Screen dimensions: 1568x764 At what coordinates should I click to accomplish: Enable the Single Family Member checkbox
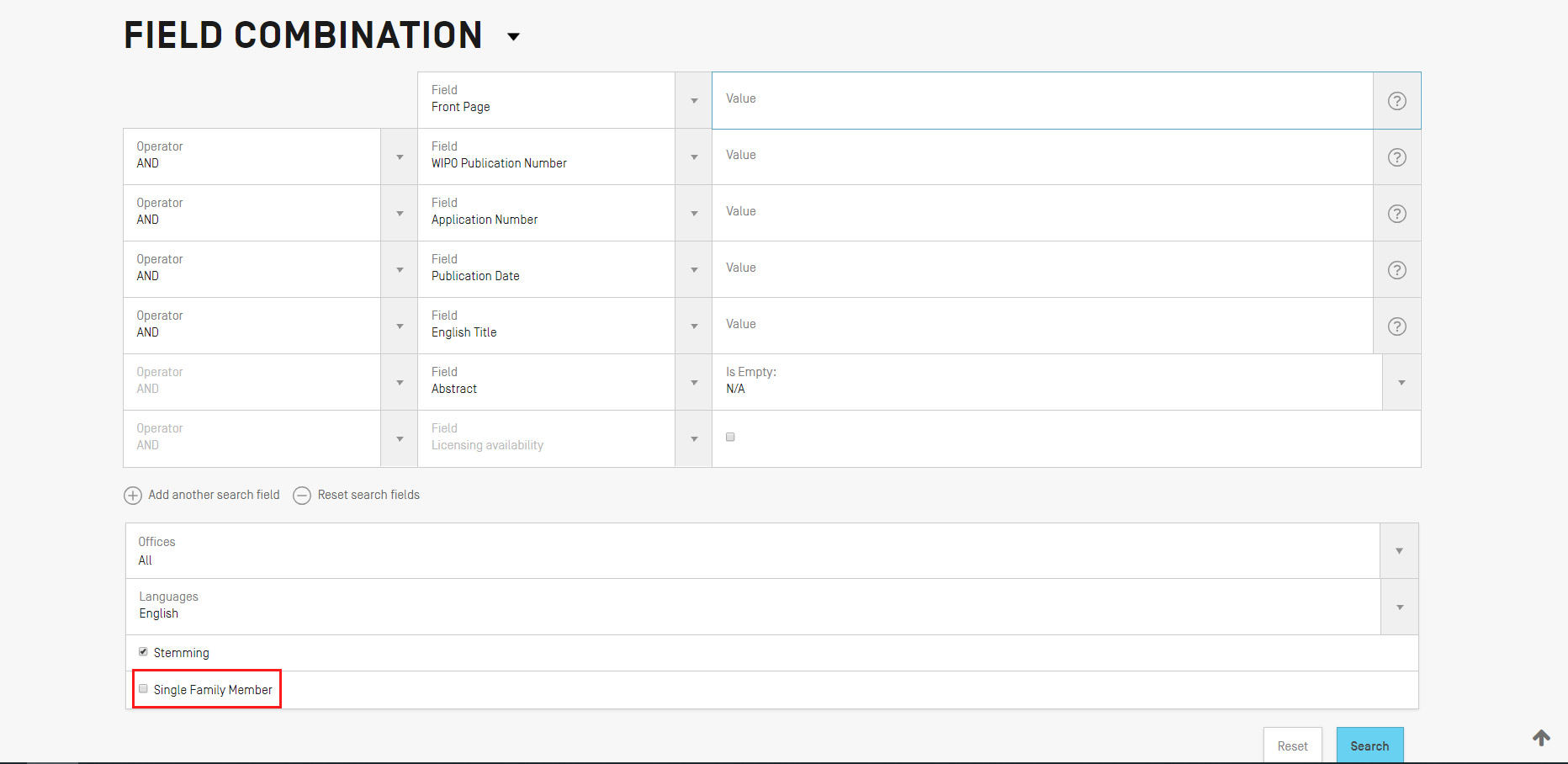(143, 689)
